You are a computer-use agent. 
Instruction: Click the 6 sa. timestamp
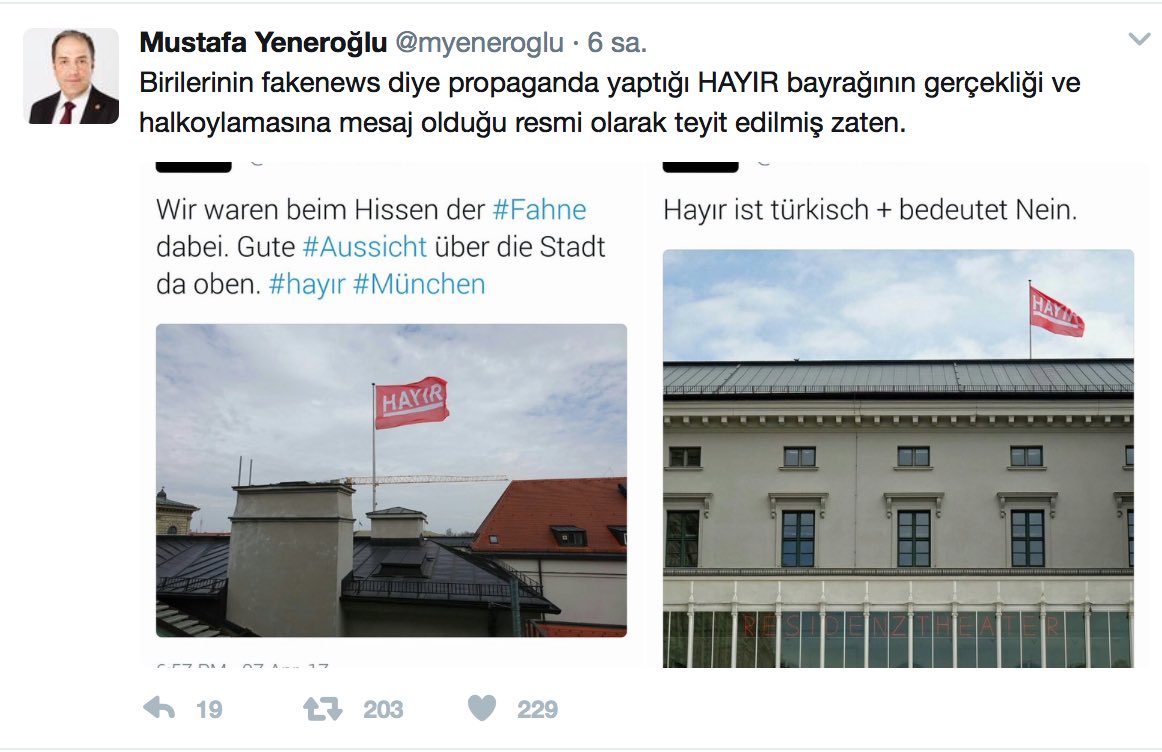(x=617, y=43)
